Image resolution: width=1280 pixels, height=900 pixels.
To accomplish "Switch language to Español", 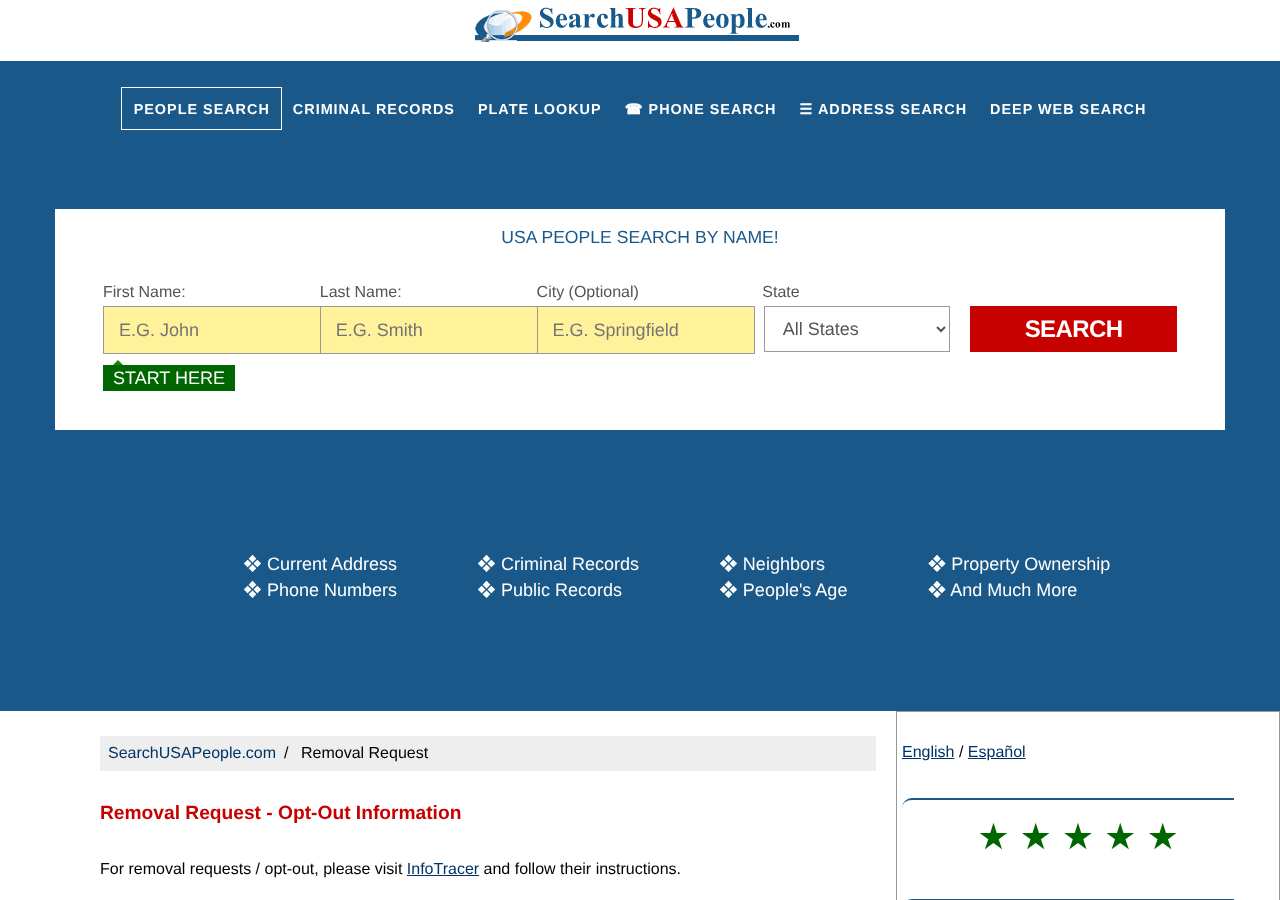I will coord(997,752).
